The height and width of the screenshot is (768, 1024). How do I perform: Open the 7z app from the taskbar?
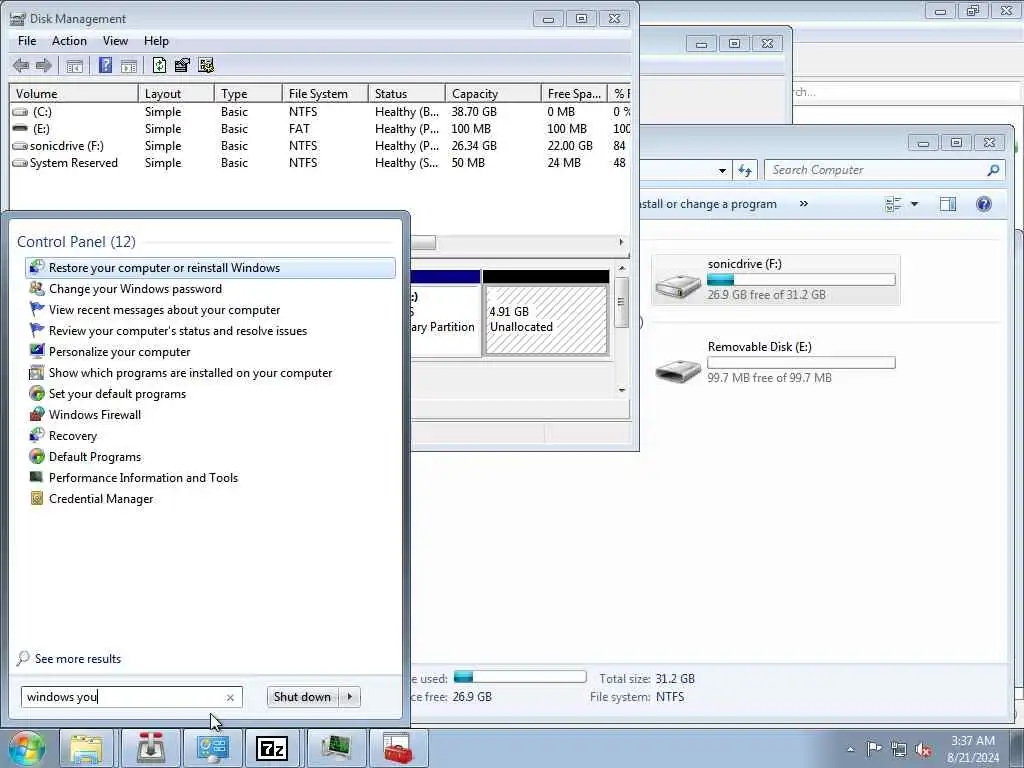coord(272,748)
